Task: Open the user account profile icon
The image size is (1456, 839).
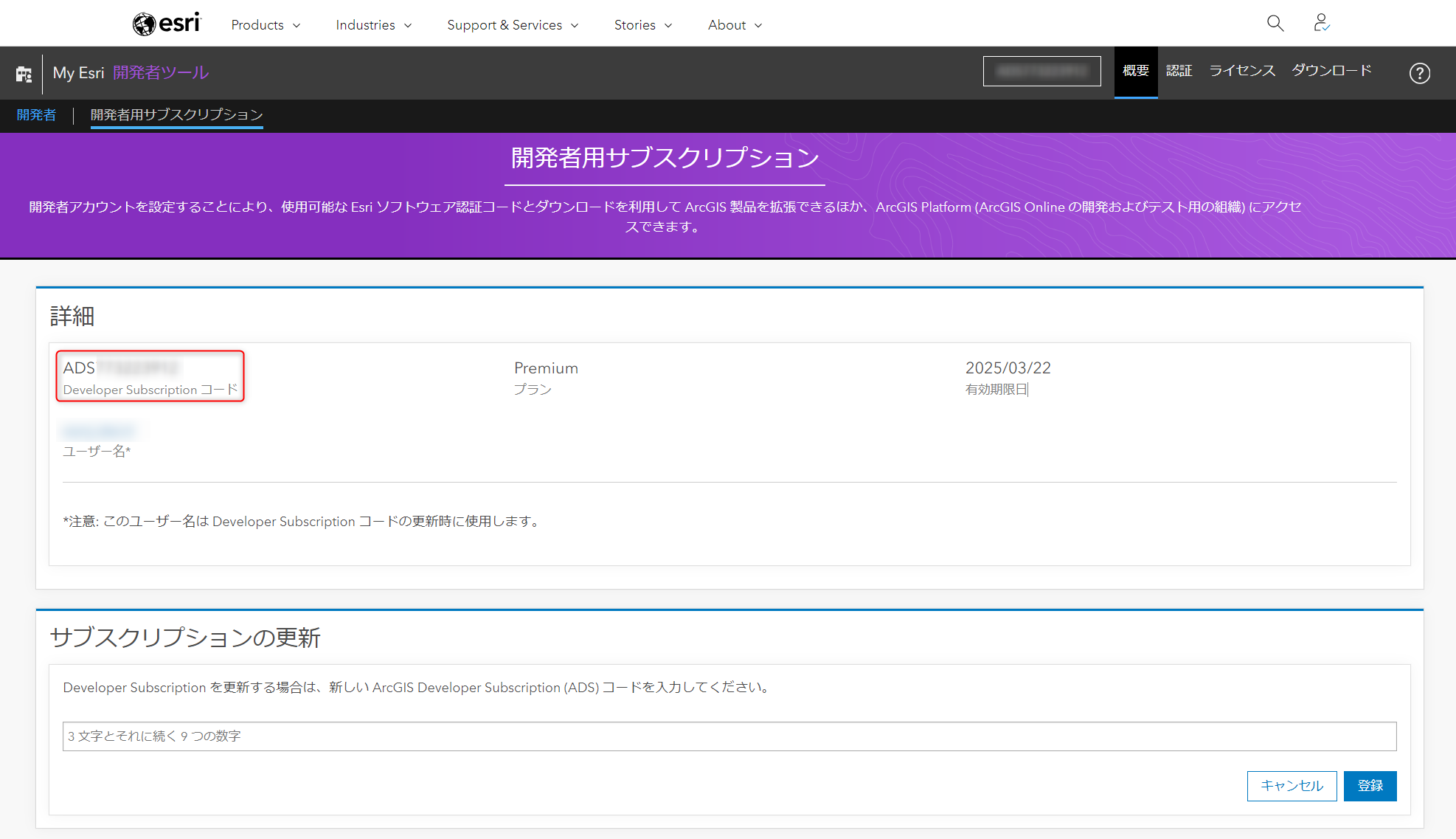Action: 1322,24
